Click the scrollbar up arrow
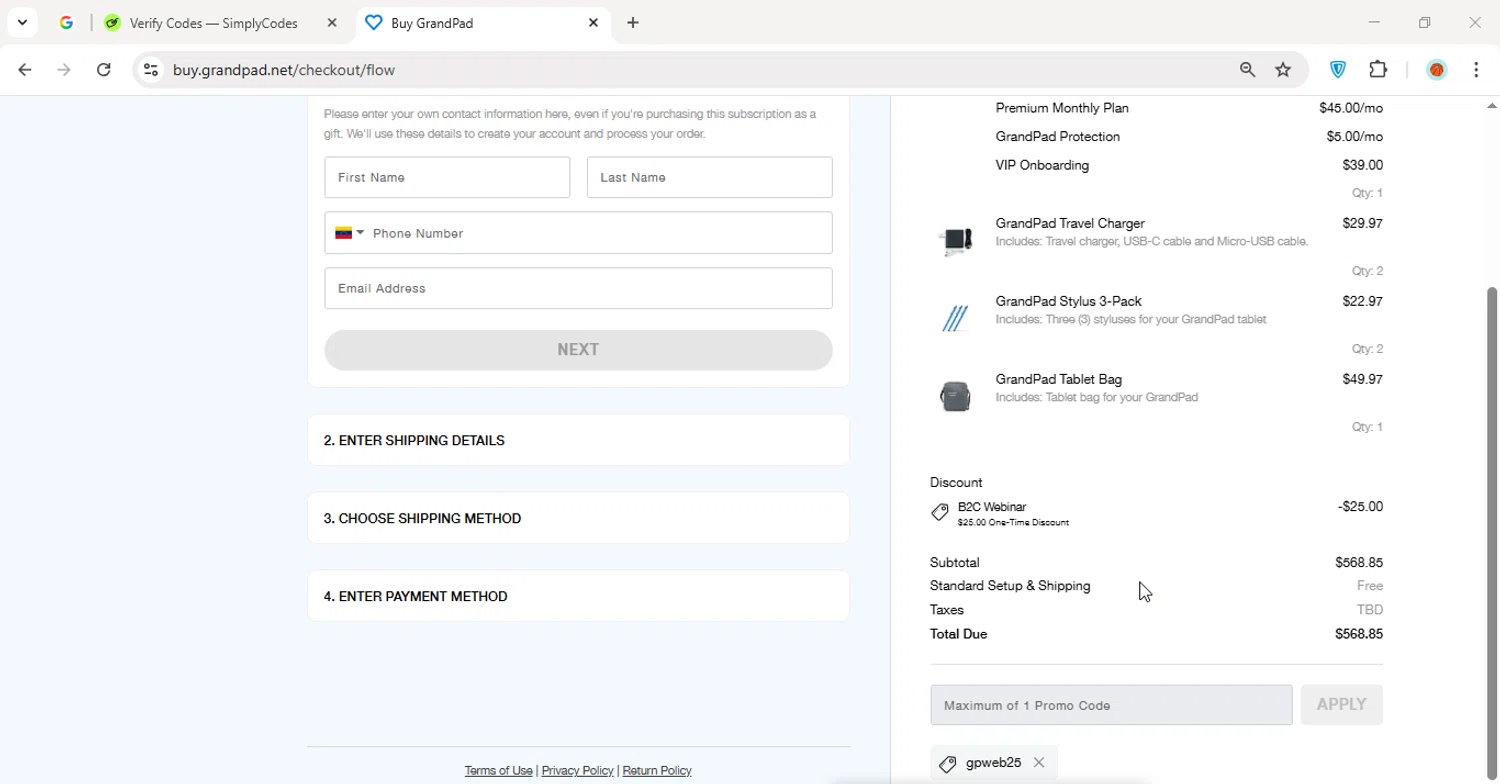Screen dimensions: 1500x784 (x=1492, y=106)
